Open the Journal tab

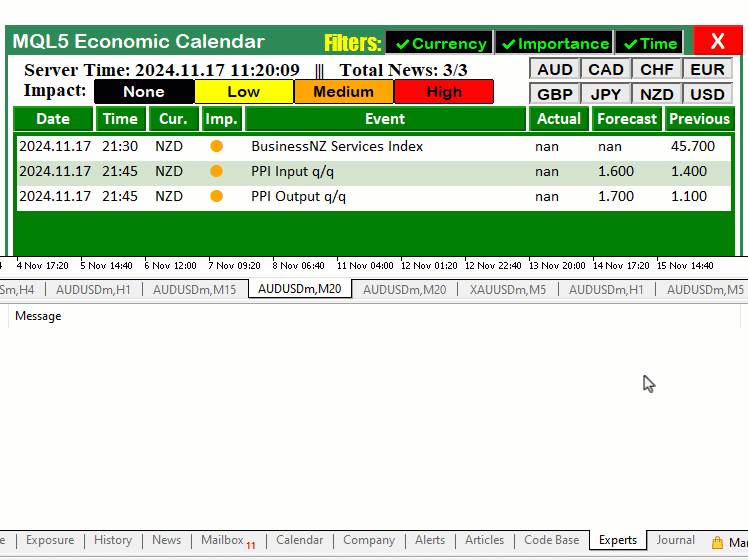click(675, 540)
